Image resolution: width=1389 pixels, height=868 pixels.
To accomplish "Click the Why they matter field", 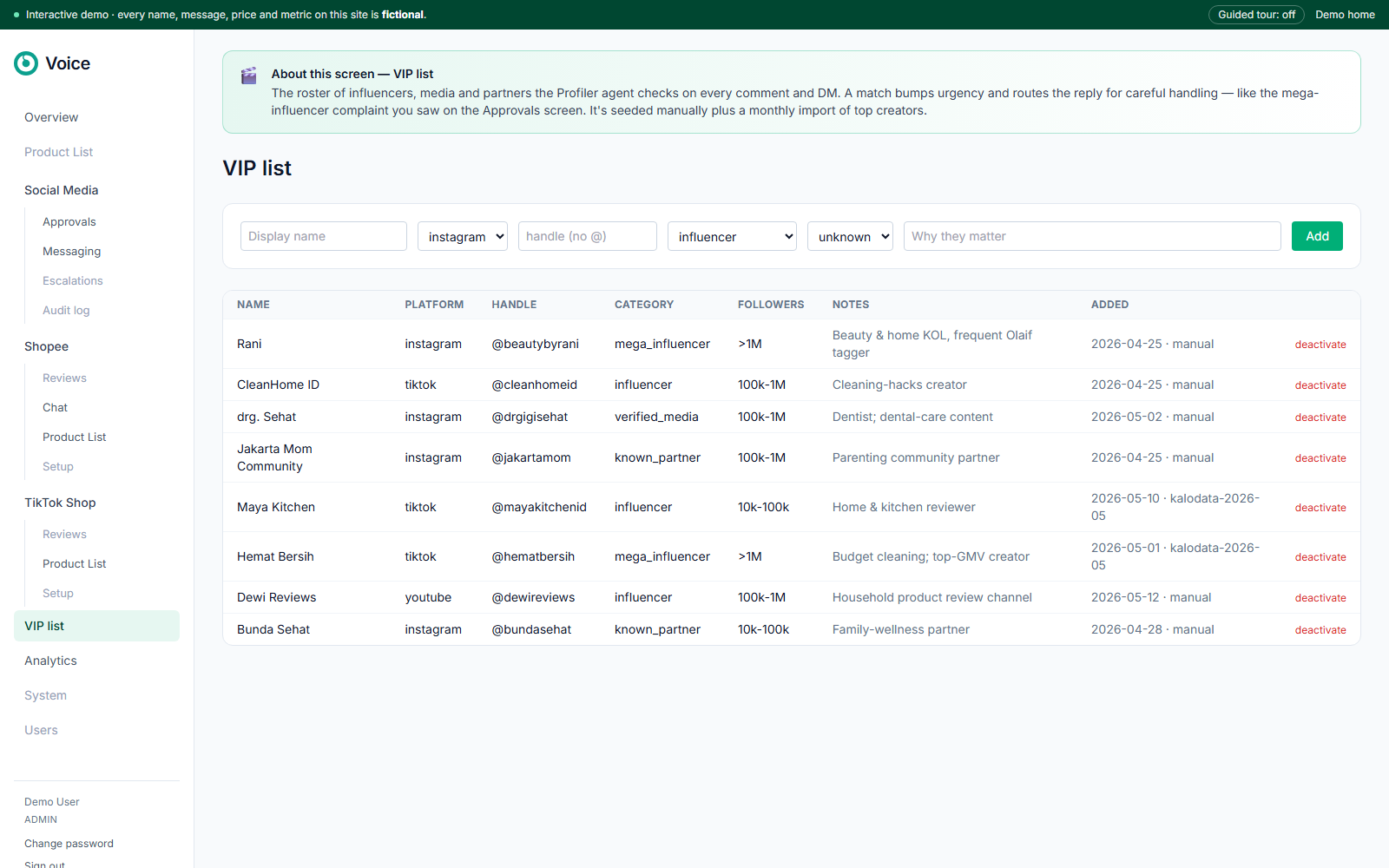I will 1092,236.
